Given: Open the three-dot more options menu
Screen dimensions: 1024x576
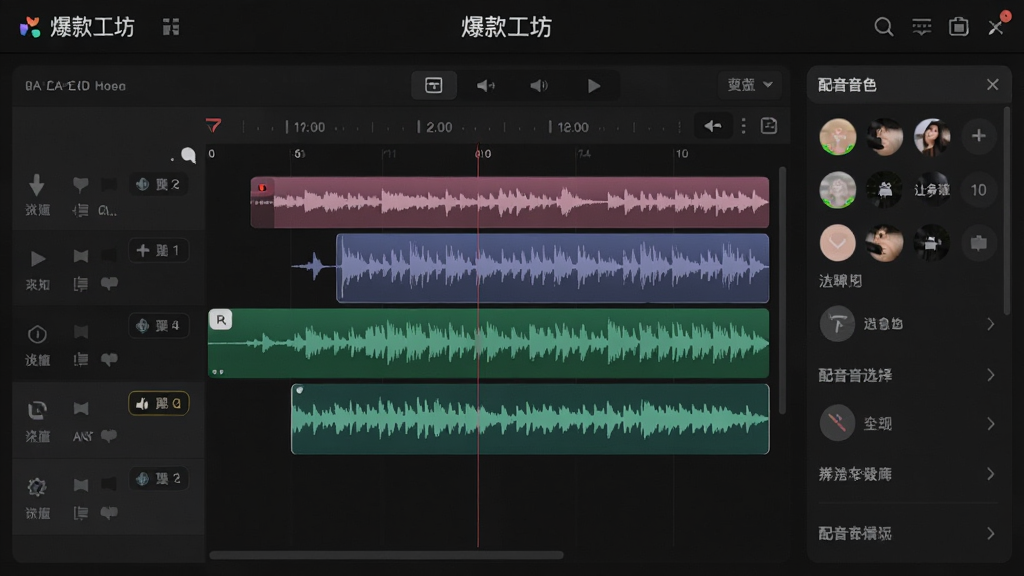Looking at the screenshot, I should 743,125.
